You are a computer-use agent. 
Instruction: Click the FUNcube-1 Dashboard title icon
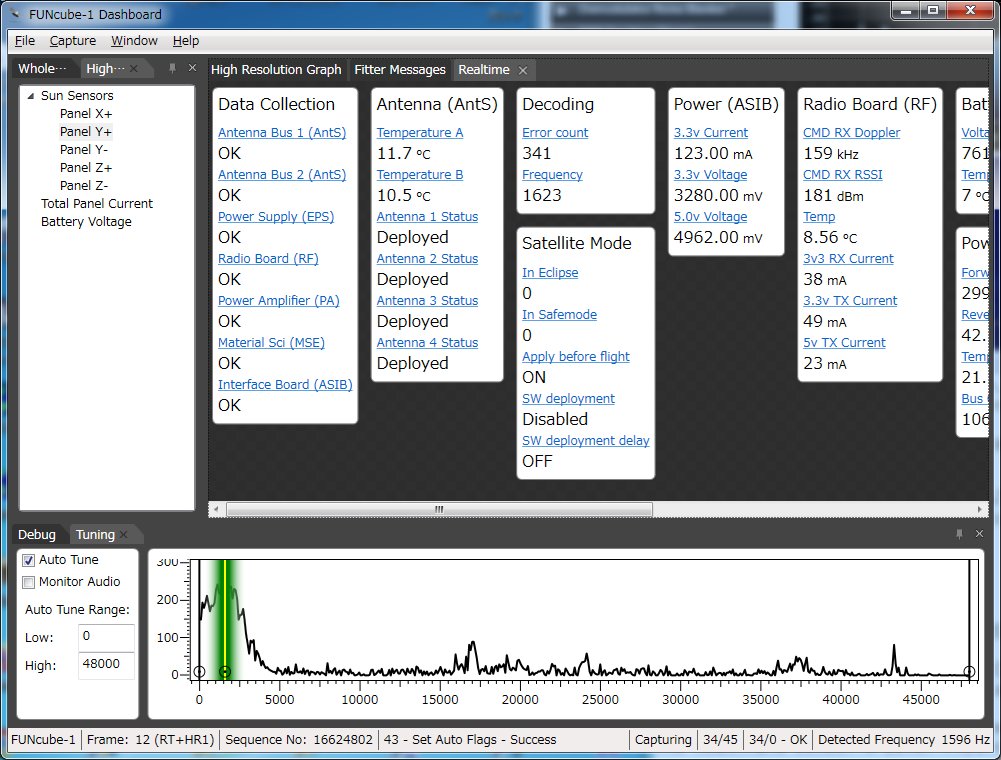[15, 13]
